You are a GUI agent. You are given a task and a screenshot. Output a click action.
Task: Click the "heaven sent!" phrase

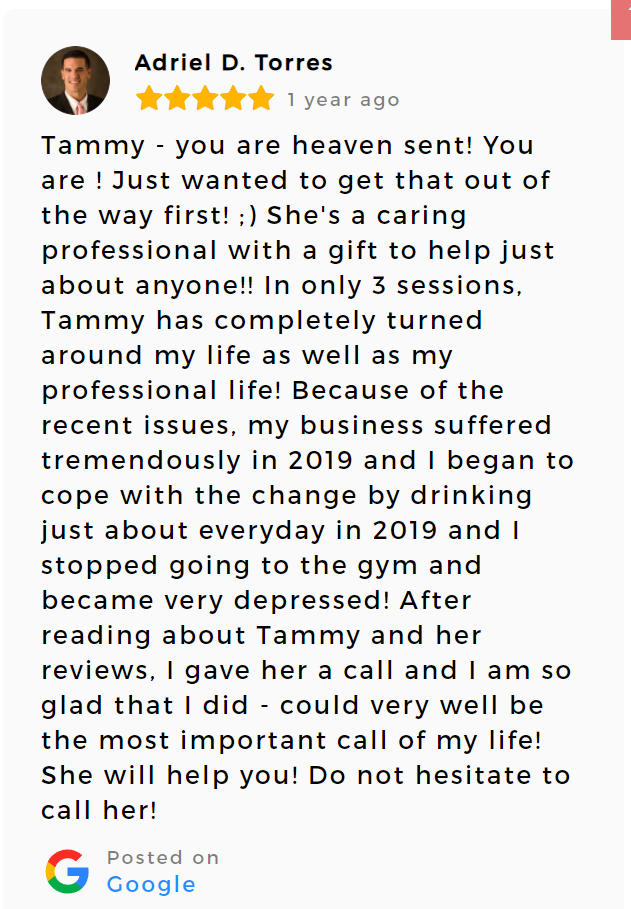(383, 145)
